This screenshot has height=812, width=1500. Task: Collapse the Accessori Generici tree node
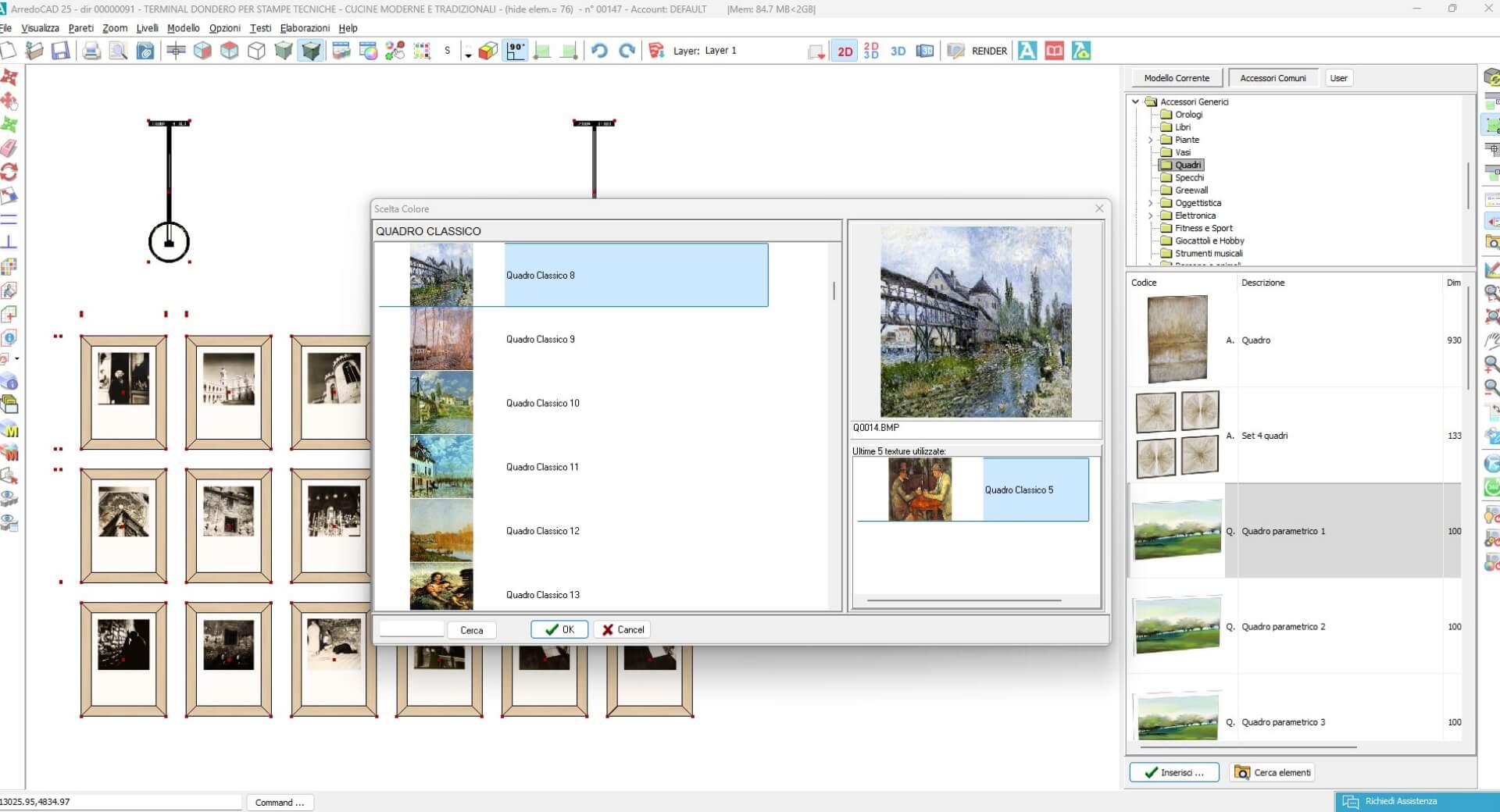(1135, 101)
